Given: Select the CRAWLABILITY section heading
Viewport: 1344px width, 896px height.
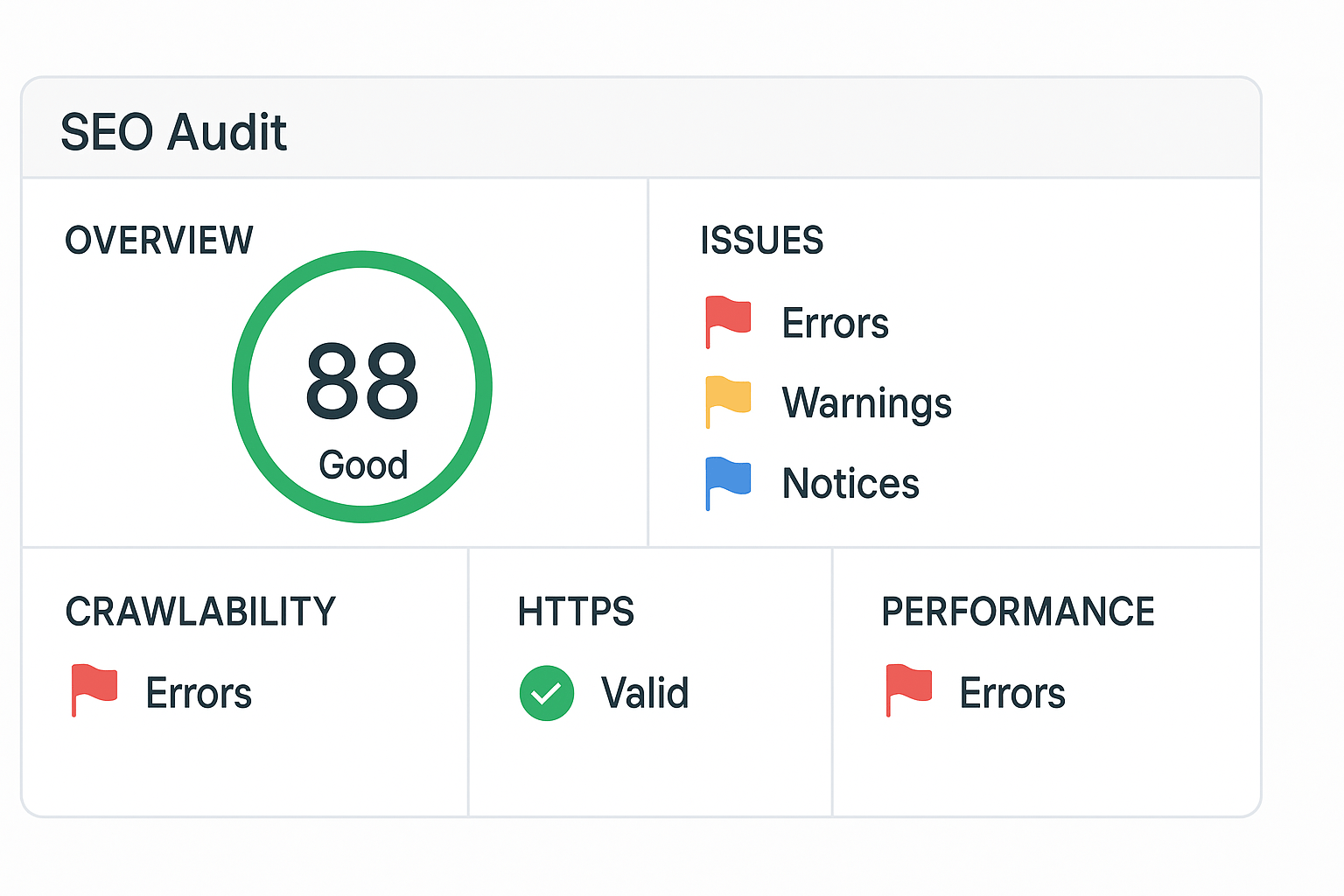Looking at the screenshot, I should pyautogui.click(x=200, y=612).
